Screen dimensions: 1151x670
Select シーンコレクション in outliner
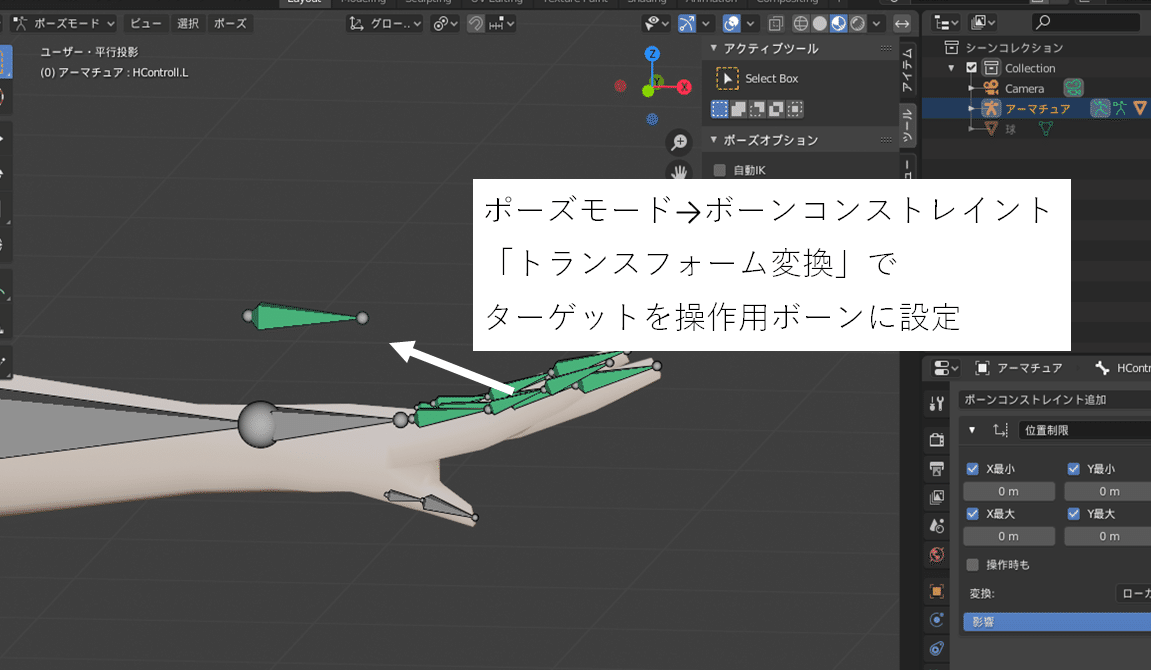(1014, 48)
